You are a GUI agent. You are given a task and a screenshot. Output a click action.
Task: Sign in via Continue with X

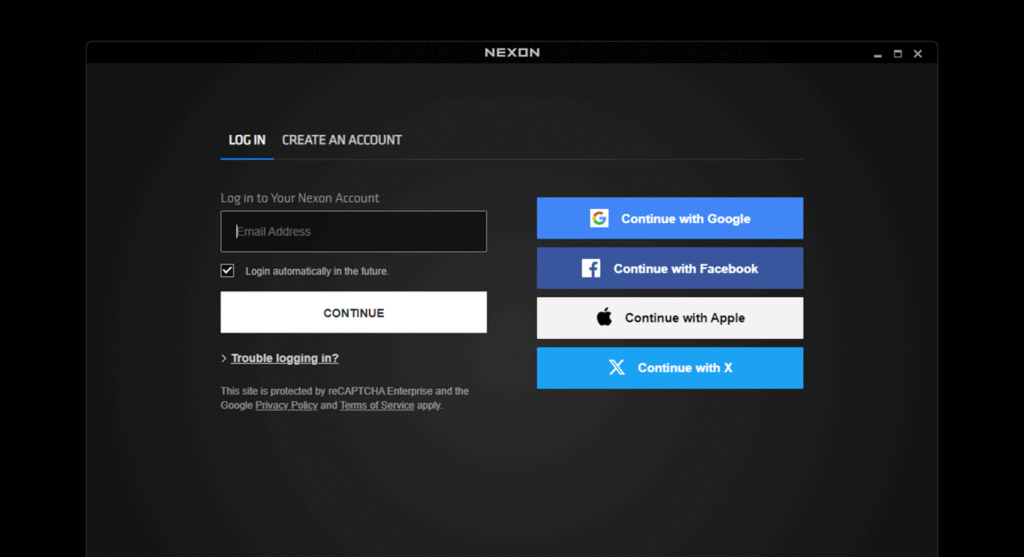click(670, 368)
